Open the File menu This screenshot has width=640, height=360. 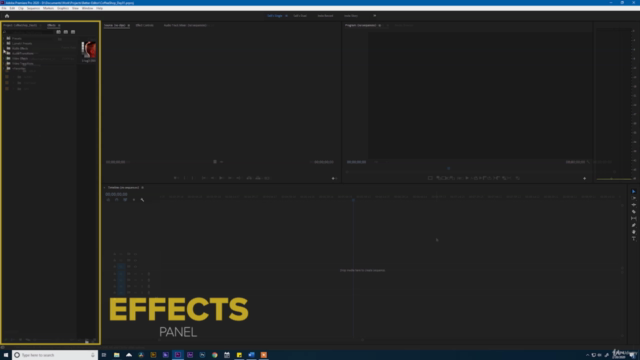coord(4,8)
